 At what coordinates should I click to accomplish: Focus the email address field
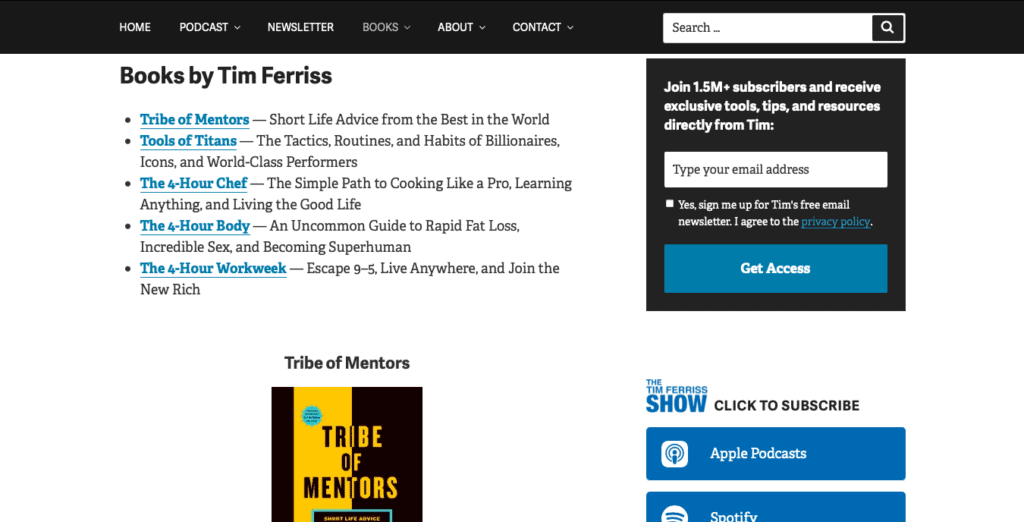(776, 169)
